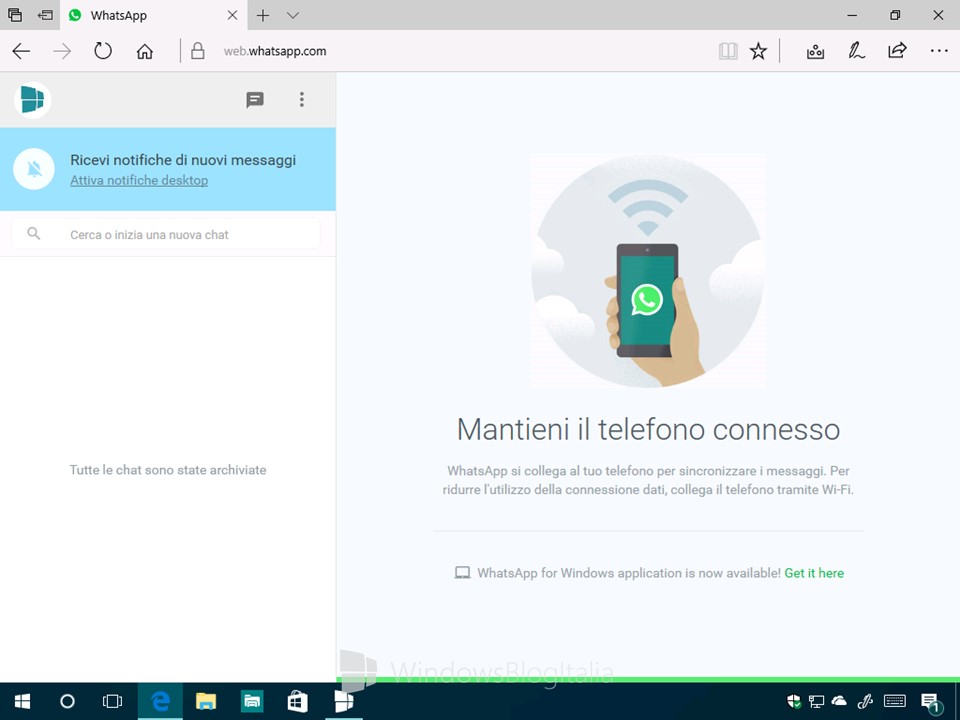This screenshot has height=720, width=960.
Task: Click 'Attiva notifiche desktop' link
Action: click(139, 181)
